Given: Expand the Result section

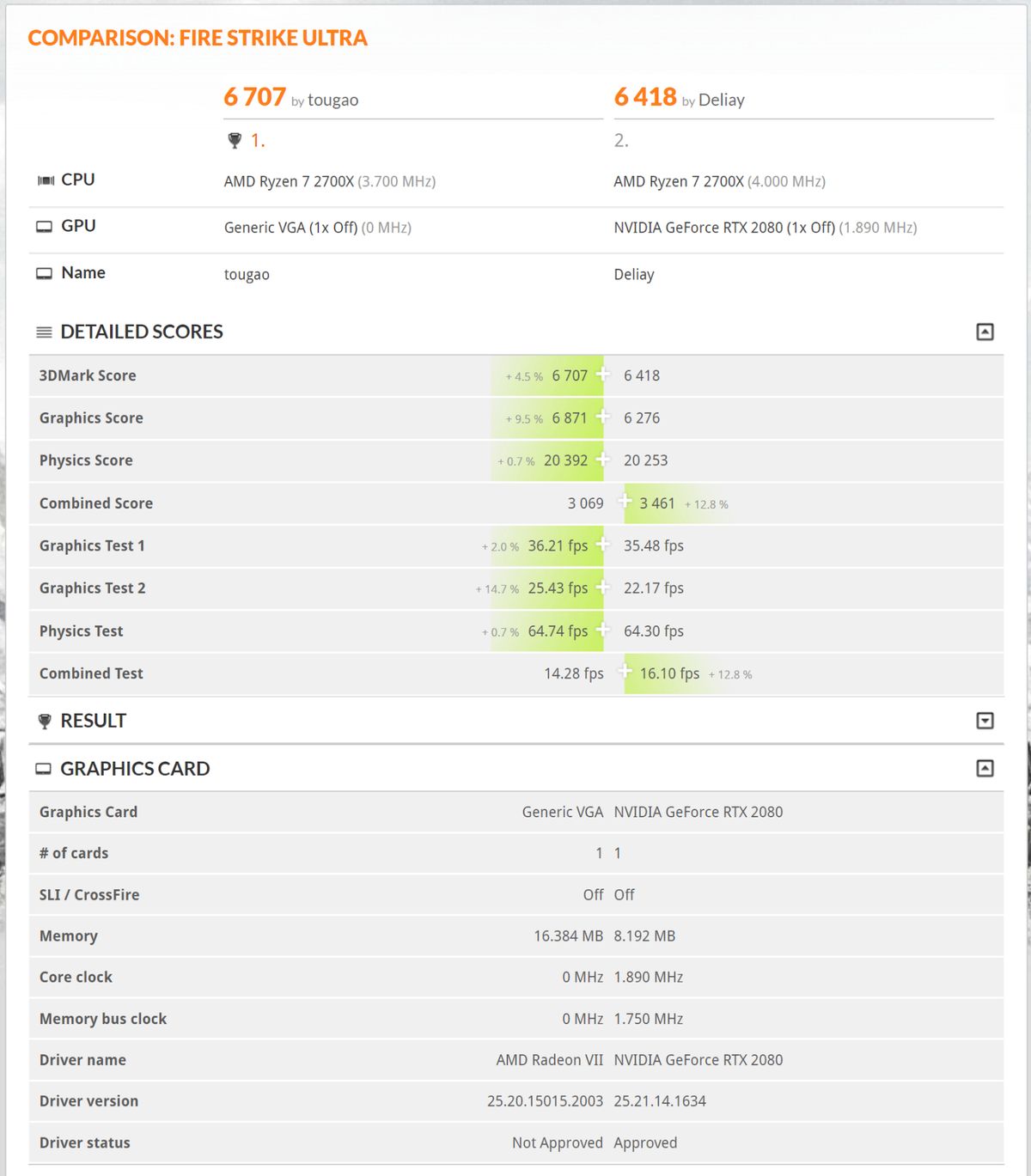Looking at the screenshot, I should (x=985, y=721).
